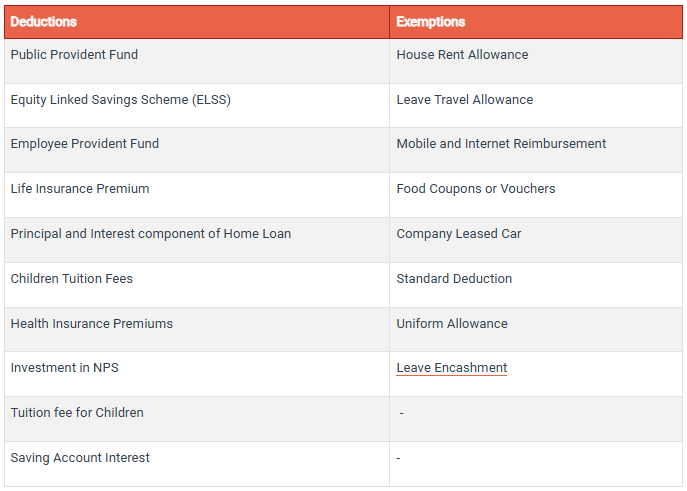
Task: Click the Leave Encashment link
Action: (x=451, y=368)
